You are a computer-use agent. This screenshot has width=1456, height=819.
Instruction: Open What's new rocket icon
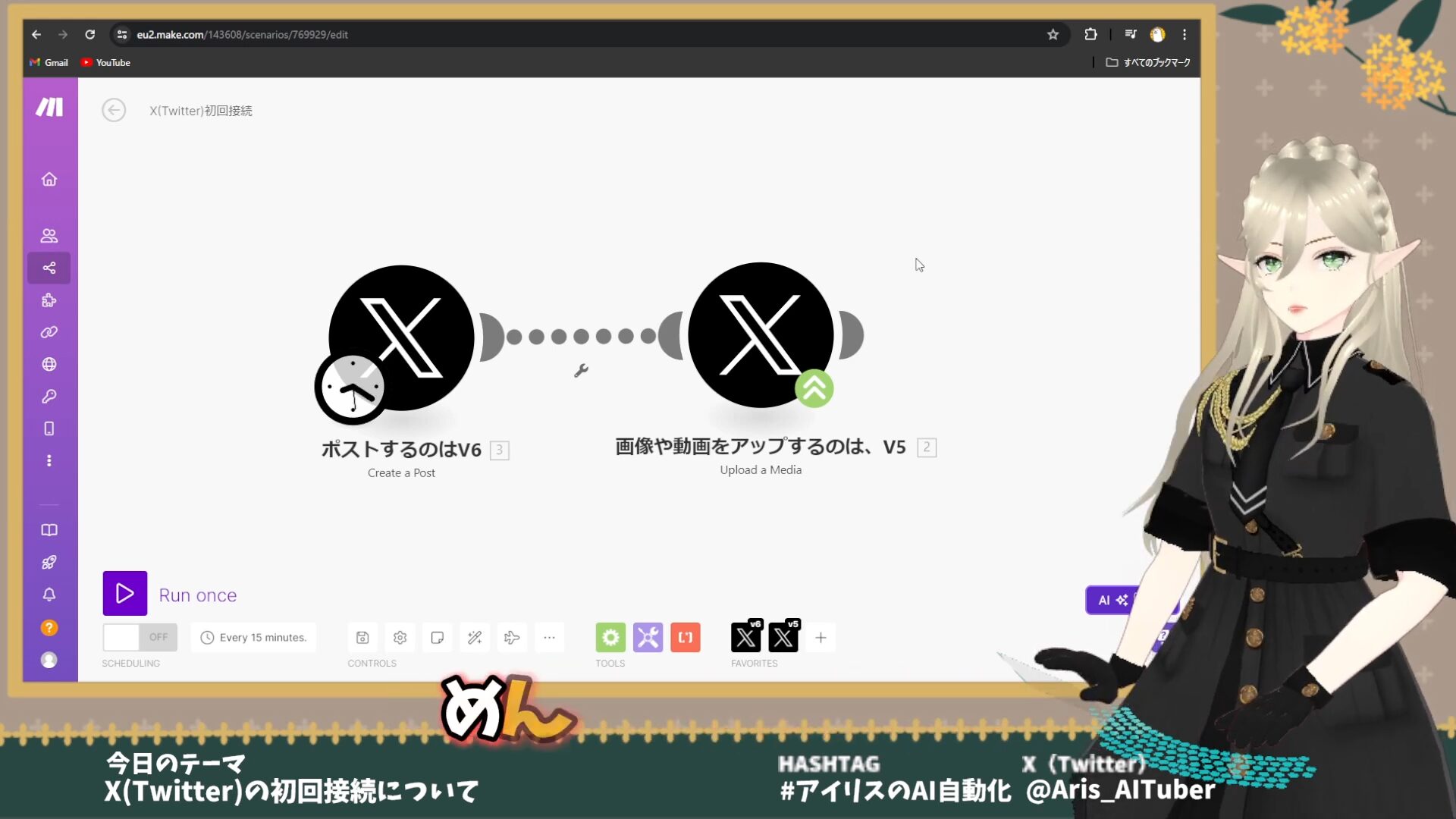49,562
